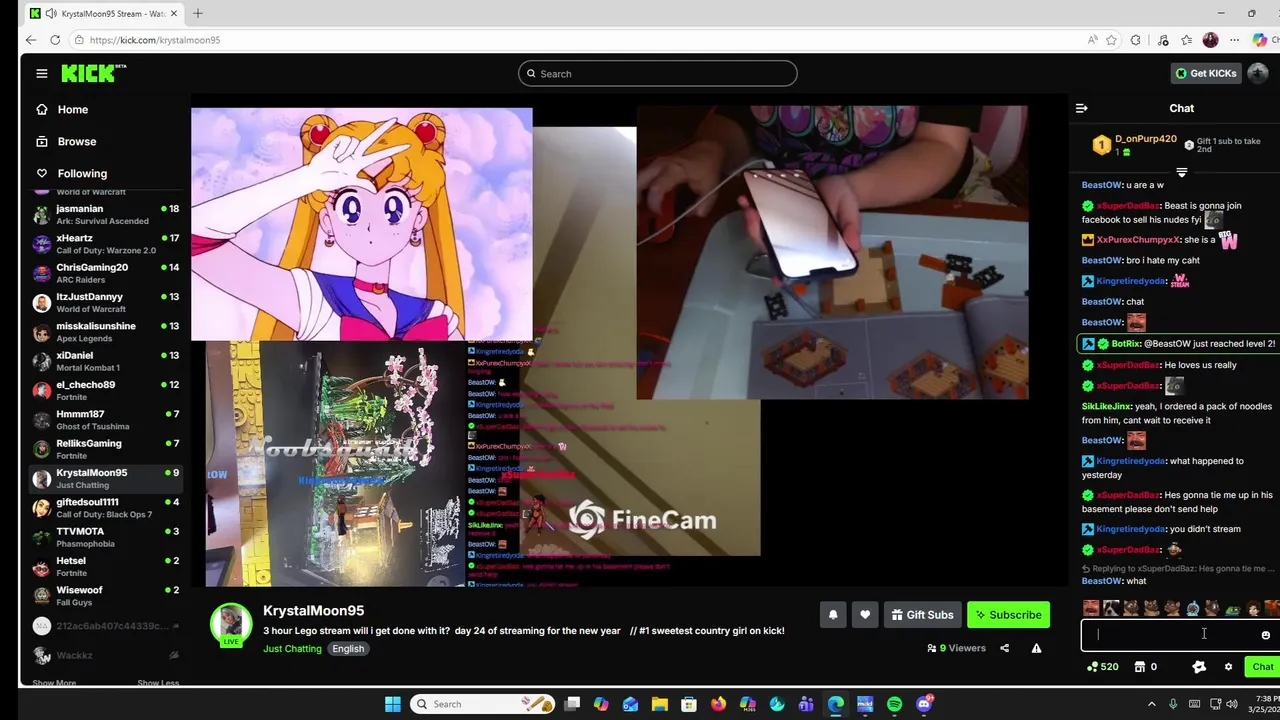
Task: Send message with the Chat button
Action: pyautogui.click(x=1262, y=667)
